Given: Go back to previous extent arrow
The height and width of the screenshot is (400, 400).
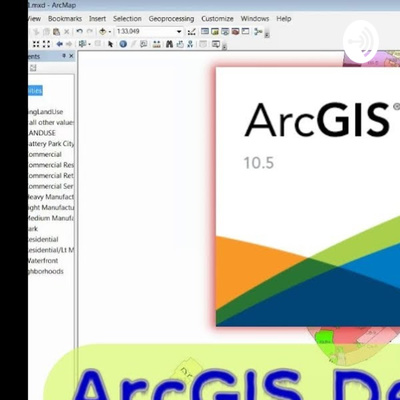Looking at the screenshot, I should pyautogui.click(x=60, y=44).
